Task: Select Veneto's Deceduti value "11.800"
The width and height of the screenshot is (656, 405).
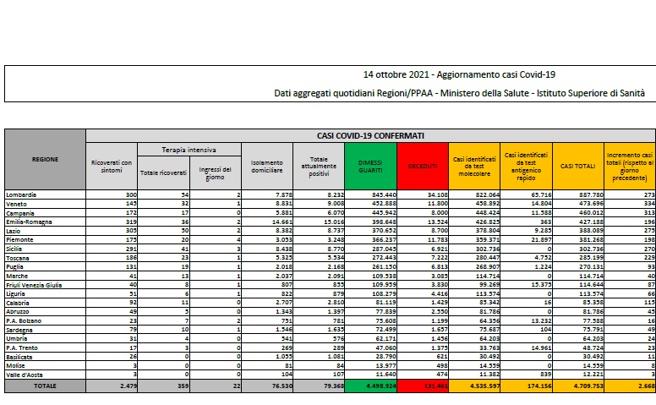Action: point(437,204)
